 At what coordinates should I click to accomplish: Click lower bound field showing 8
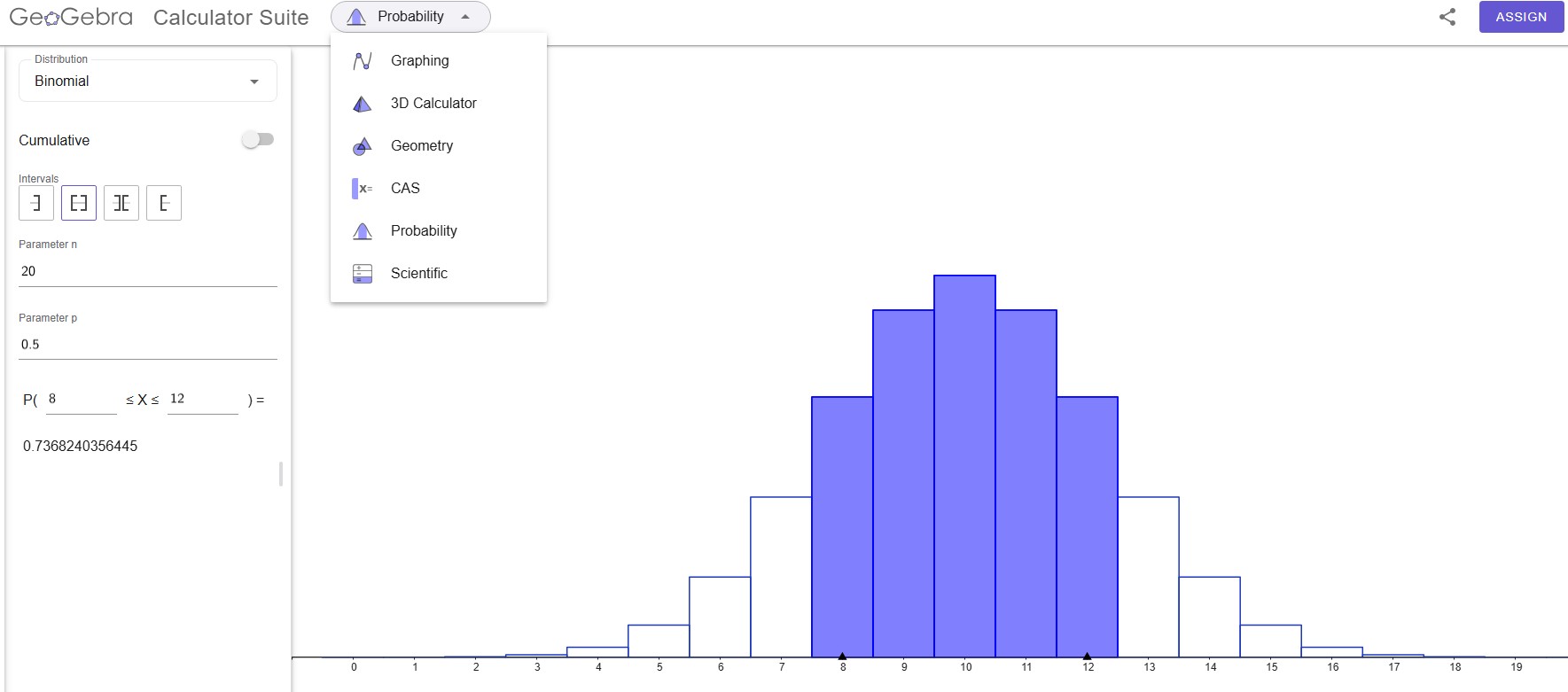82,400
